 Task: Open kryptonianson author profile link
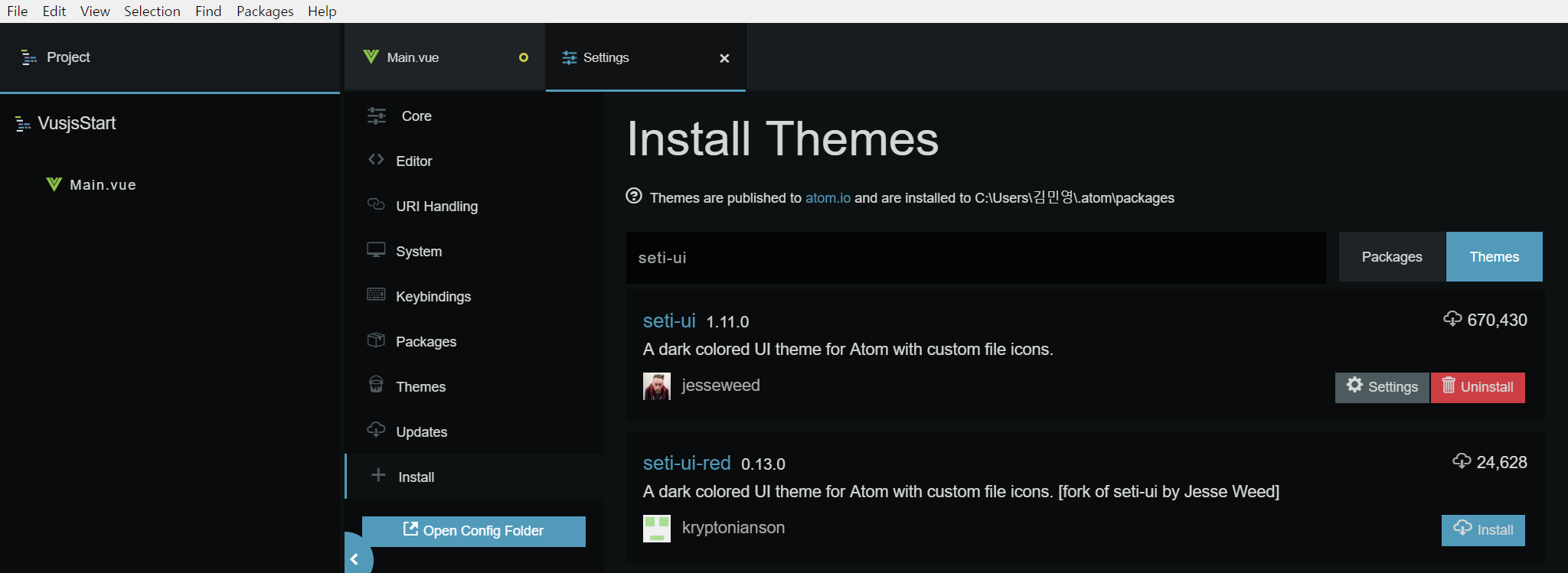(x=733, y=528)
